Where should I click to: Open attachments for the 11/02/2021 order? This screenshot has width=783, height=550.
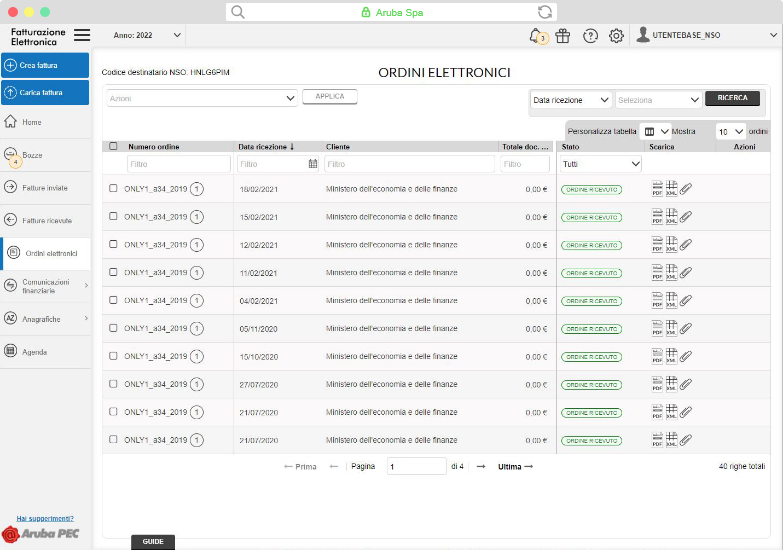tap(686, 273)
